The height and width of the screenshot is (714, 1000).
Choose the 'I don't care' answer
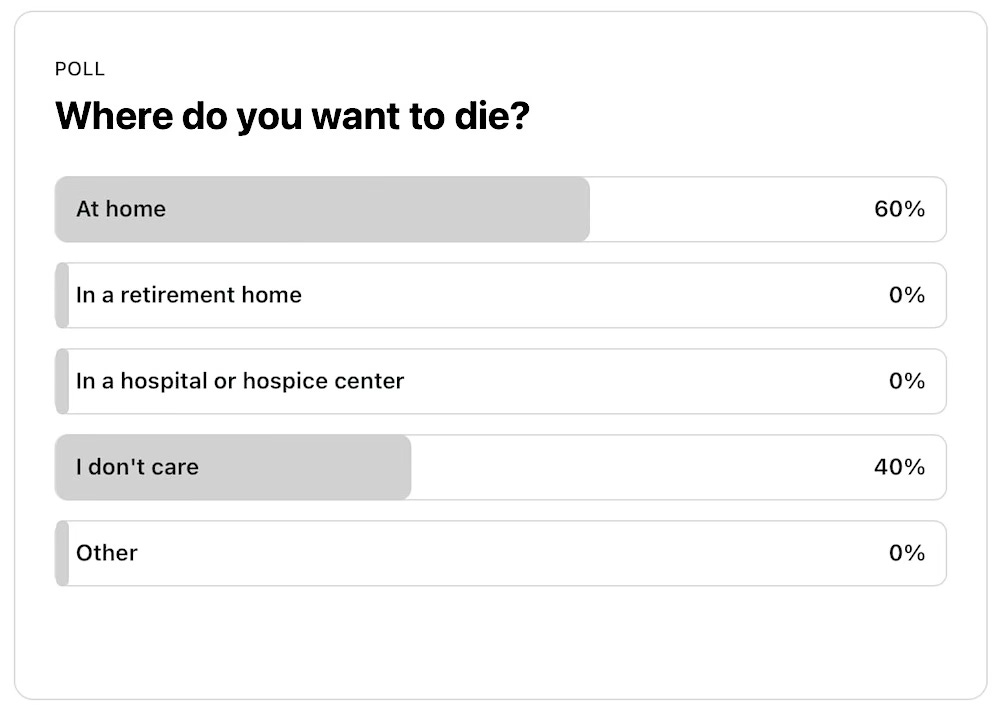click(x=500, y=467)
